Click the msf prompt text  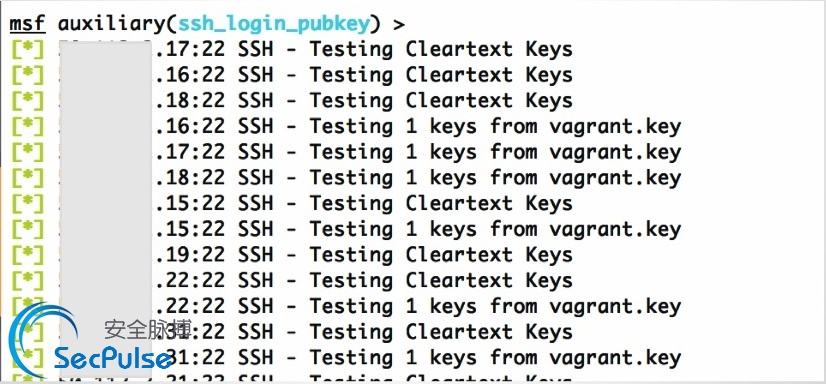click(x=27, y=24)
